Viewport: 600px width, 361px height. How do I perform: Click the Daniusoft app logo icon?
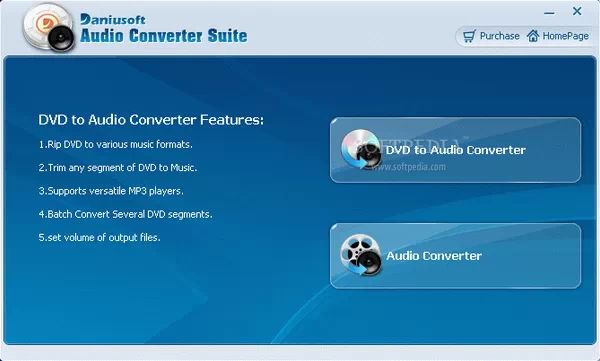[49, 28]
